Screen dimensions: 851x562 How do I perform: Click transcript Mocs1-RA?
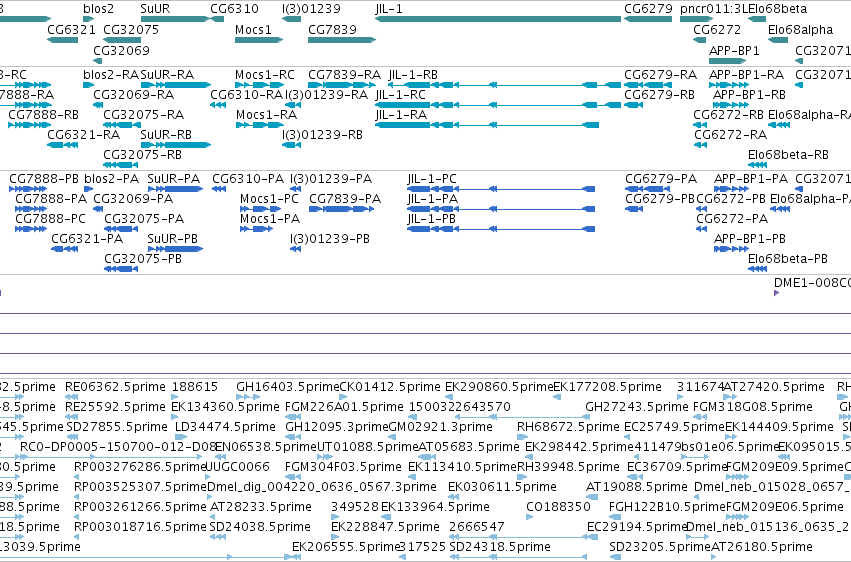(x=266, y=114)
